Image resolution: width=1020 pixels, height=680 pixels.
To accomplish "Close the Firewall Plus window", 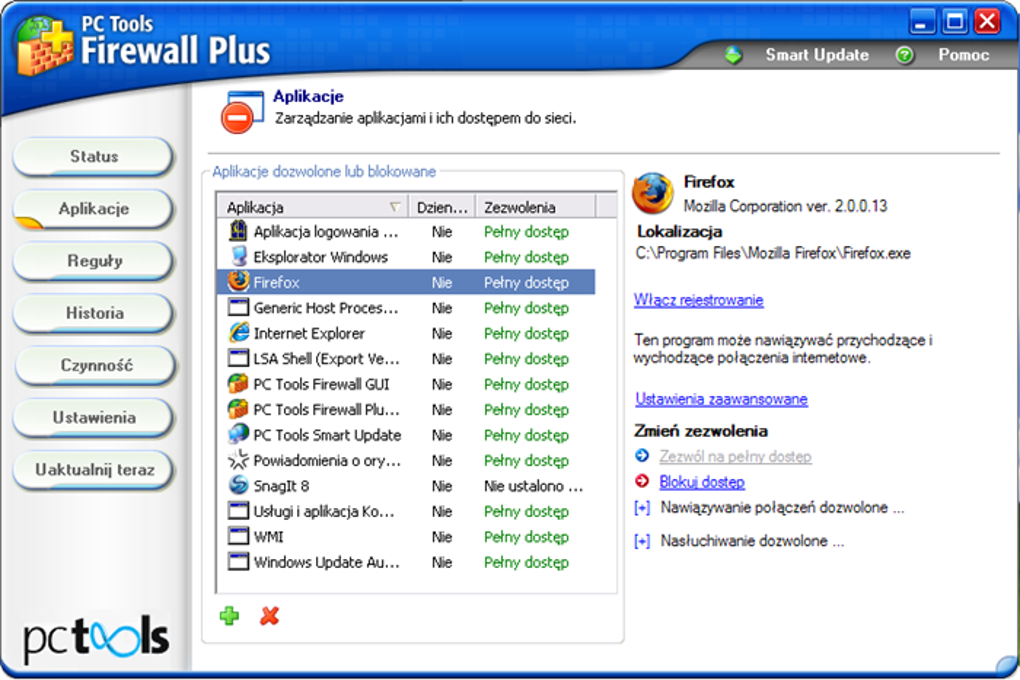I will (x=987, y=22).
